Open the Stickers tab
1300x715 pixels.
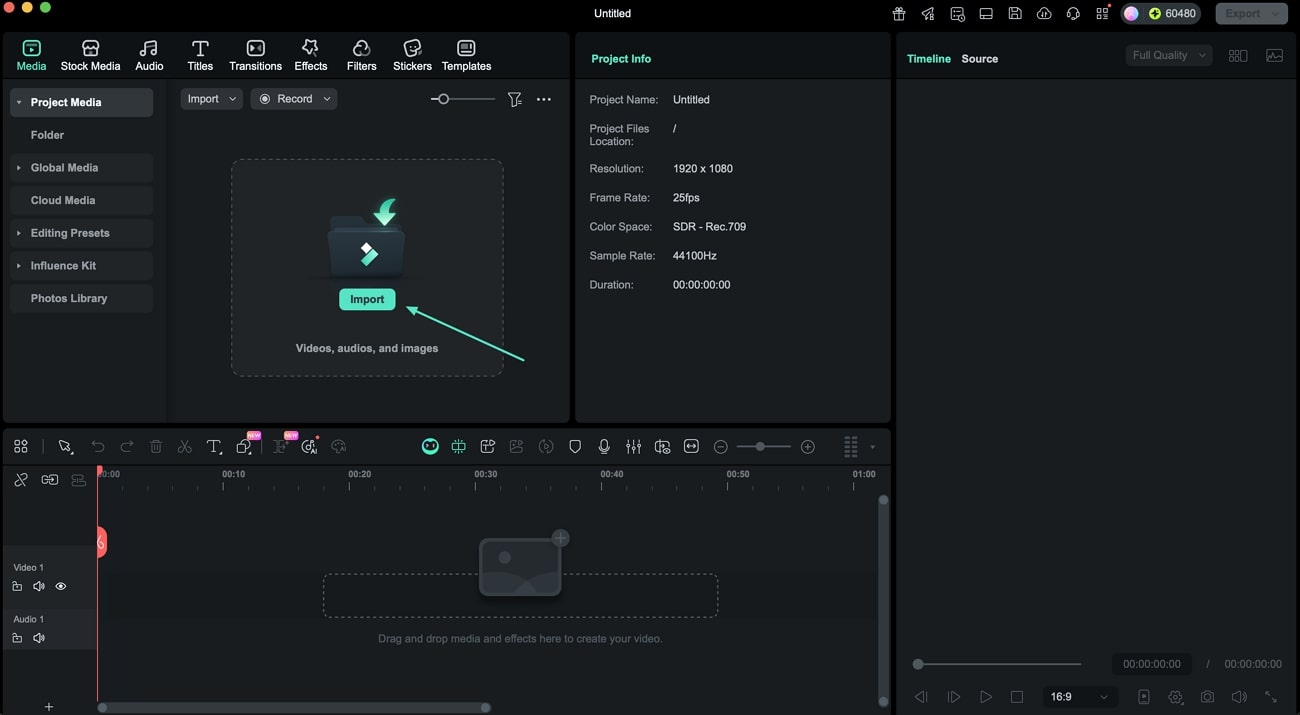click(x=412, y=55)
